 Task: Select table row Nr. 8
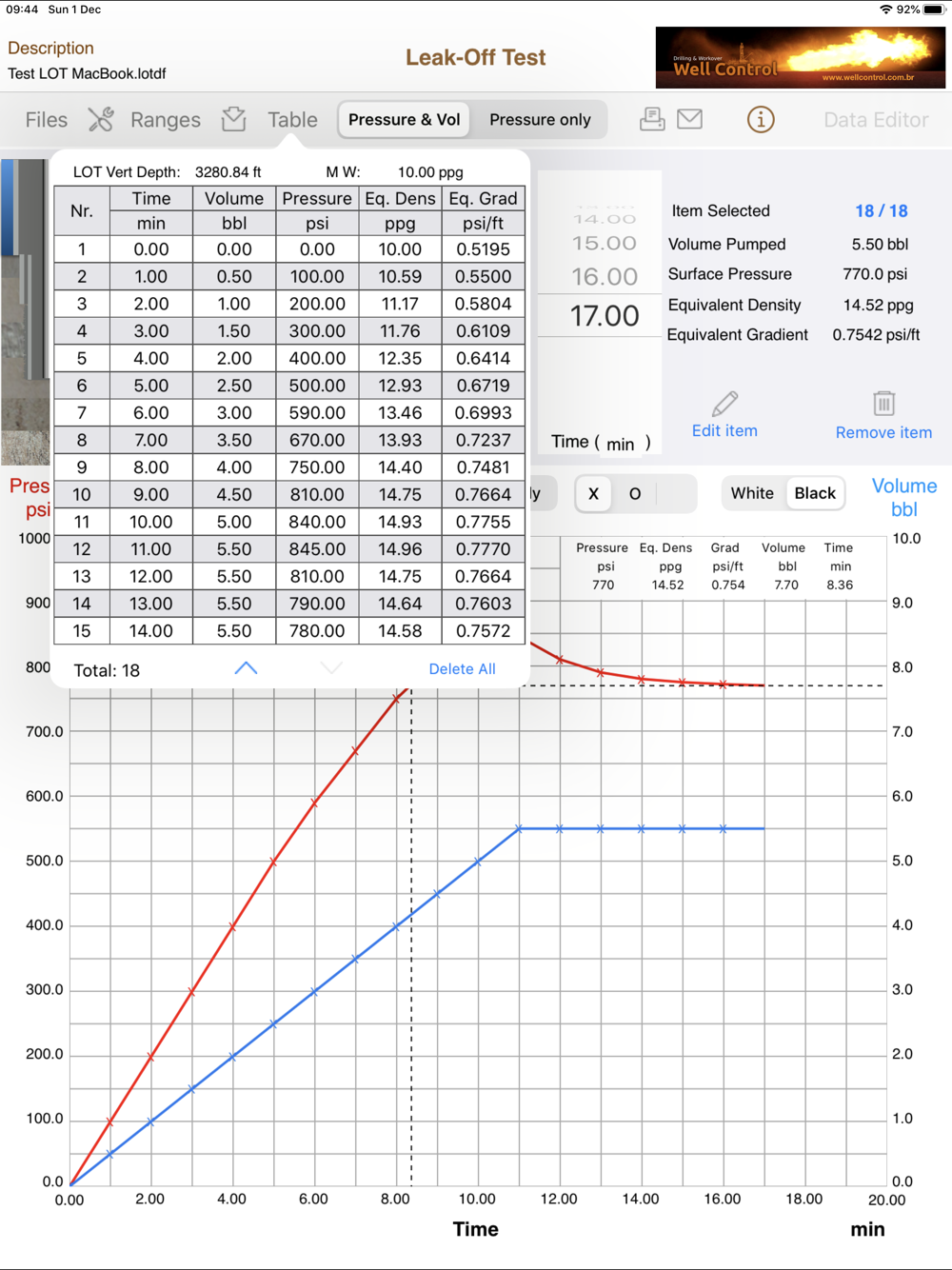pos(289,441)
